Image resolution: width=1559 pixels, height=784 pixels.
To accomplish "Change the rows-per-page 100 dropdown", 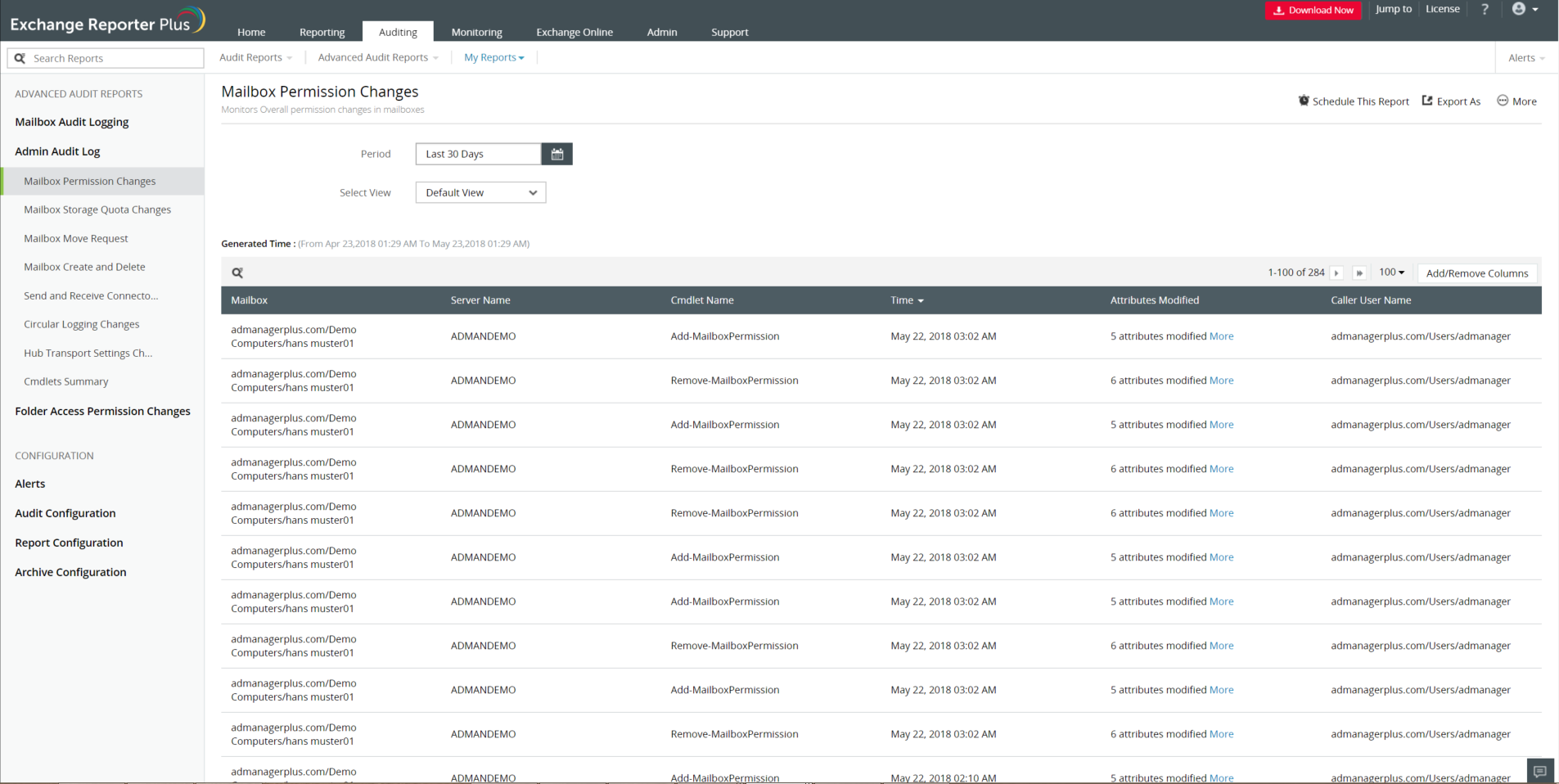I will 1391,273.
